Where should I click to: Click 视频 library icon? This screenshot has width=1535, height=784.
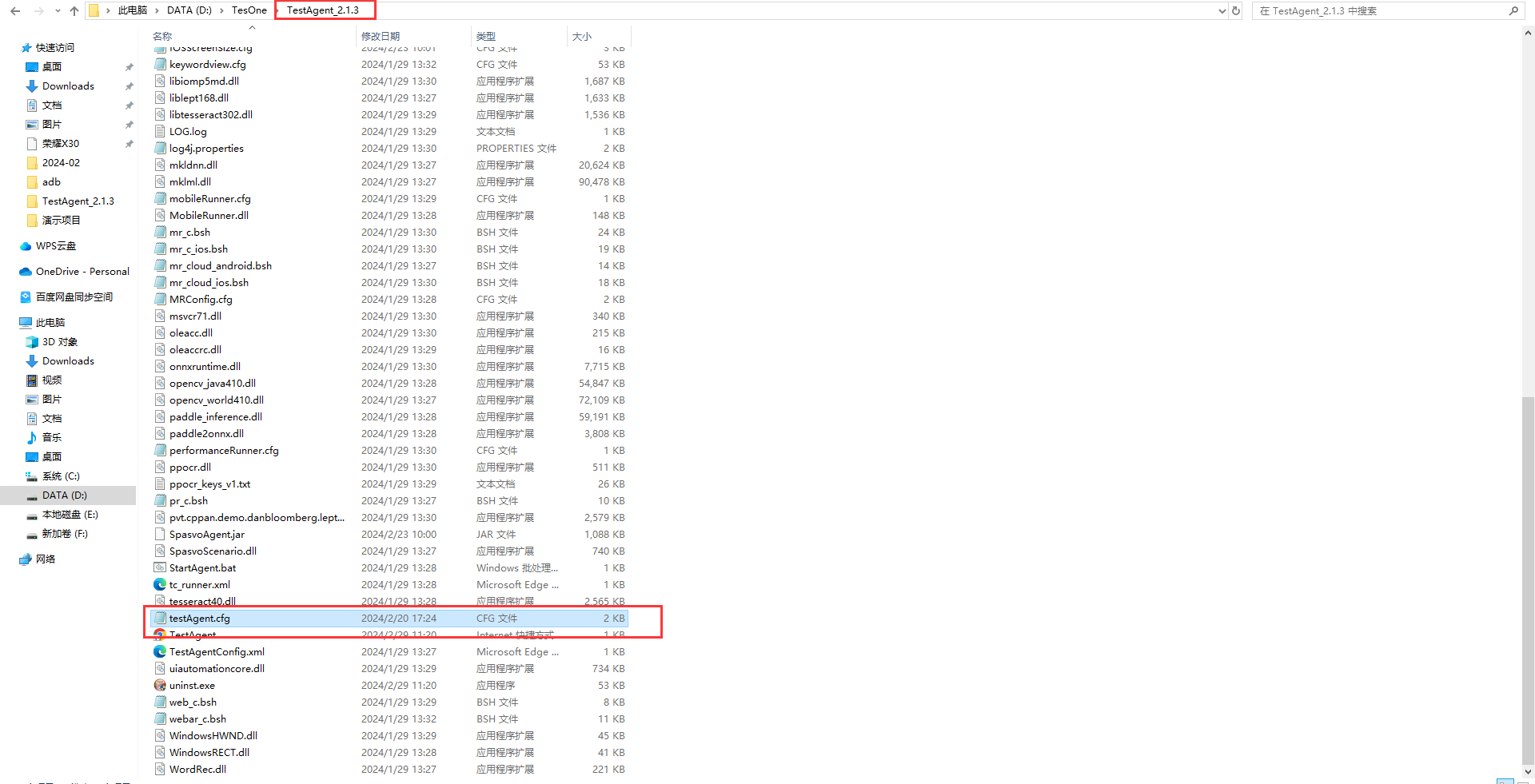click(32, 380)
